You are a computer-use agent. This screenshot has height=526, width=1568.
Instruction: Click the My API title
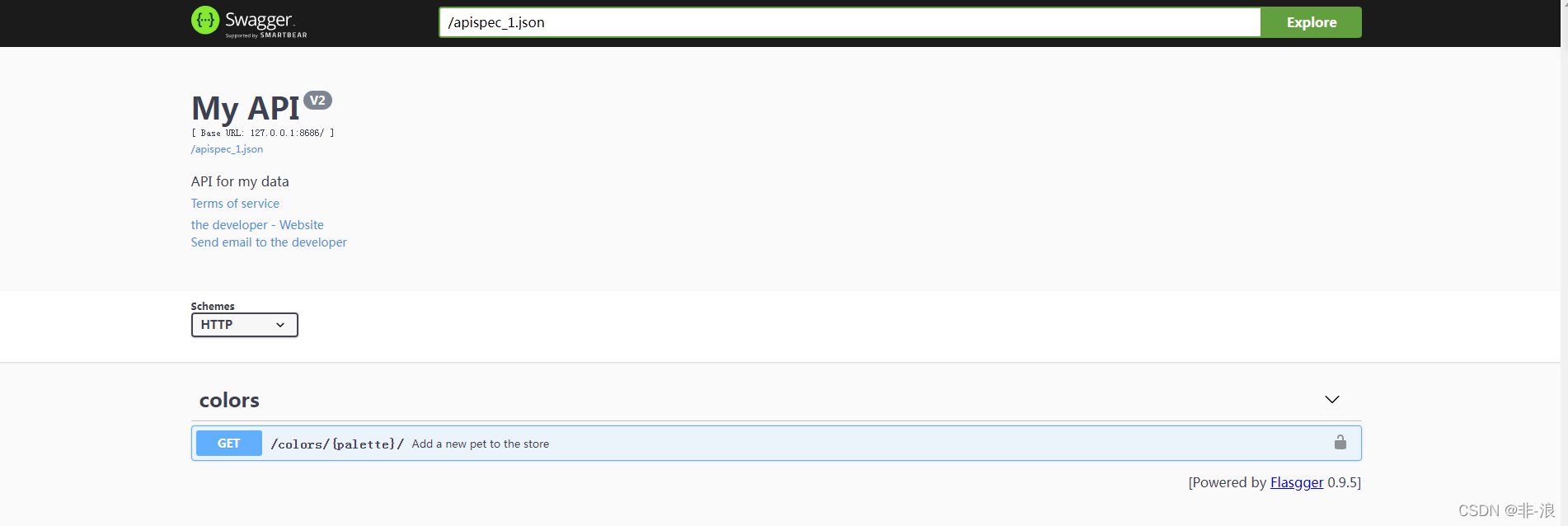[x=246, y=108]
